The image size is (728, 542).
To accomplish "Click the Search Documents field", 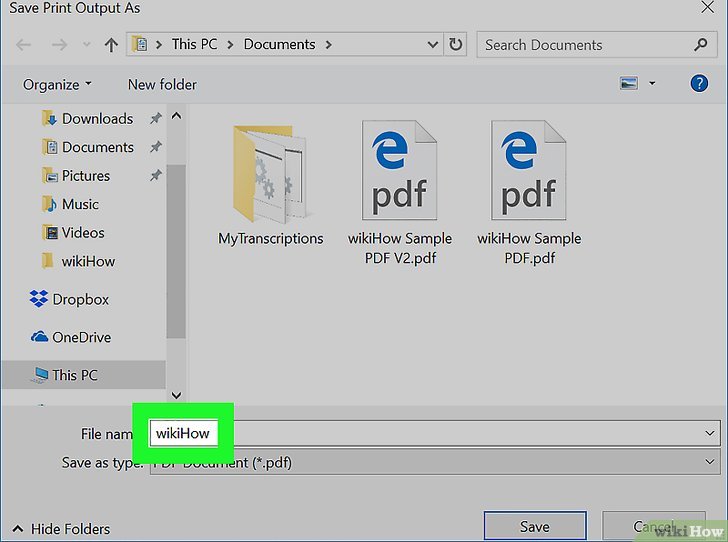I will coord(597,45).
